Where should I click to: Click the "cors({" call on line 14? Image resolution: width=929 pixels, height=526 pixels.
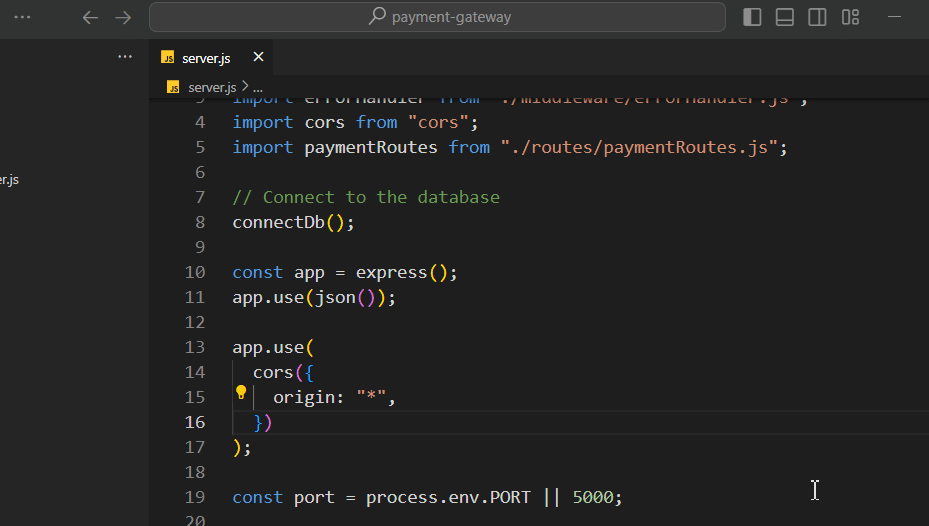(283, 373)
